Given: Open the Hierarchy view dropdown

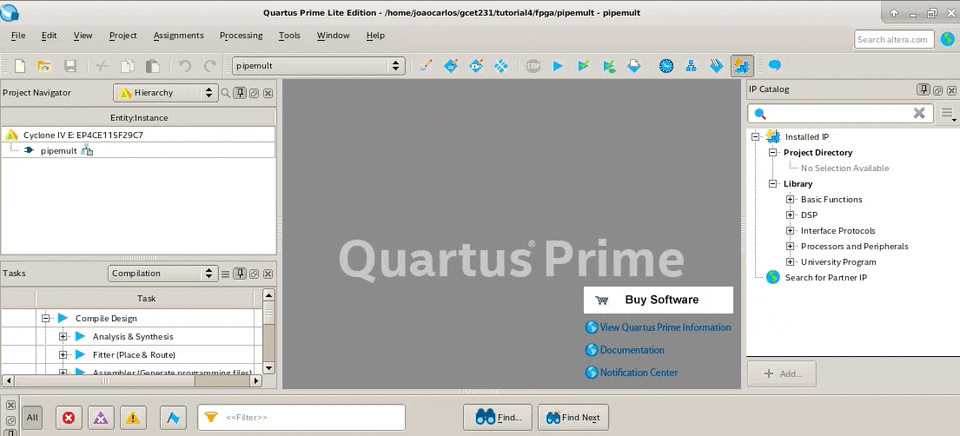Looking at the screenshot, I should click(x=166, y=93).
